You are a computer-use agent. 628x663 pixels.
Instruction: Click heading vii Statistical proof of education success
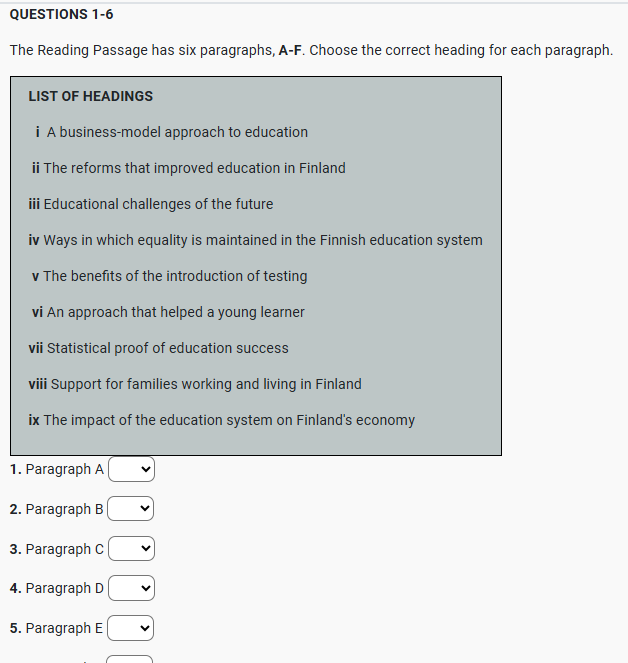click(159, 348)
